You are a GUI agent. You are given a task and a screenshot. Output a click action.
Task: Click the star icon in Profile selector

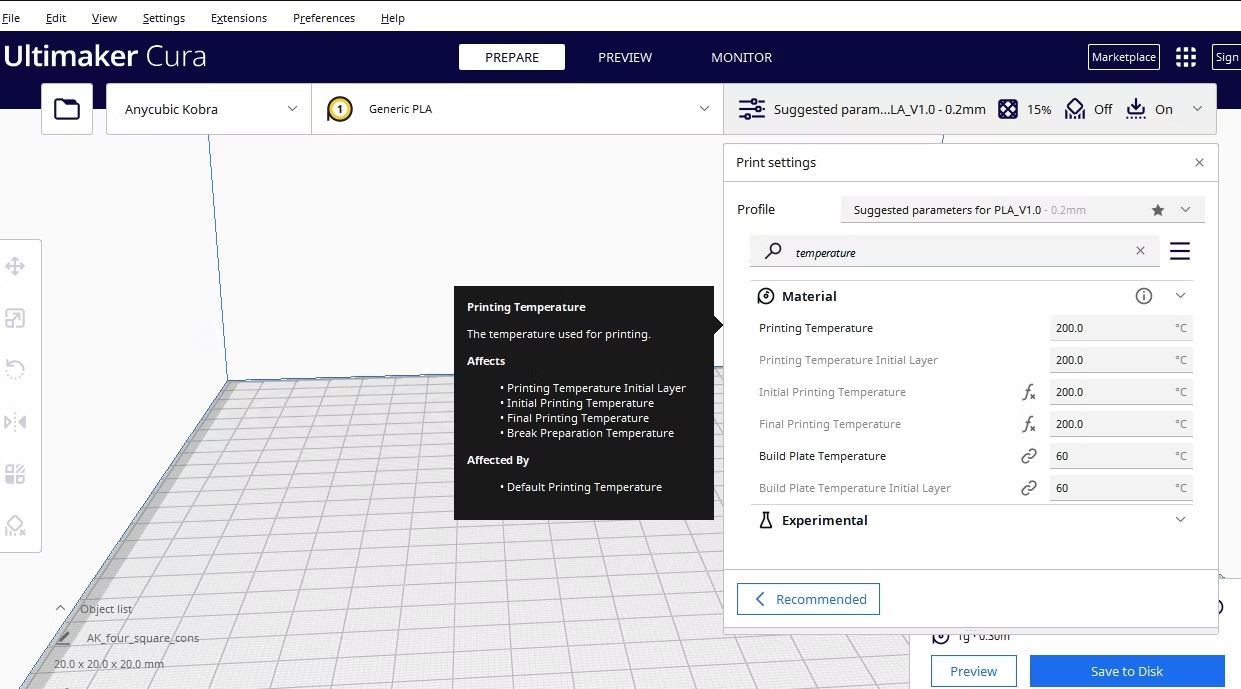pos(1158,210)
